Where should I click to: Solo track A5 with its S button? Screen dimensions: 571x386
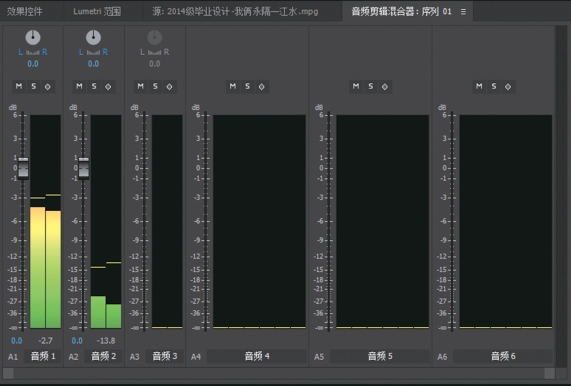point(370,86)
